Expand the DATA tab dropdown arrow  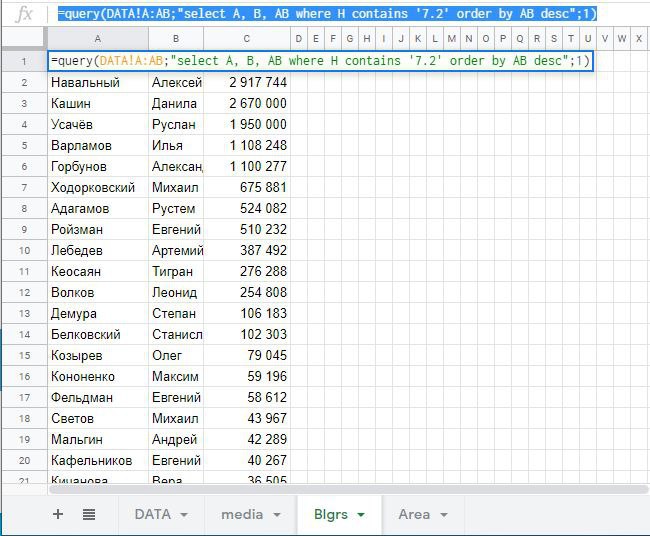coord(184,515)
